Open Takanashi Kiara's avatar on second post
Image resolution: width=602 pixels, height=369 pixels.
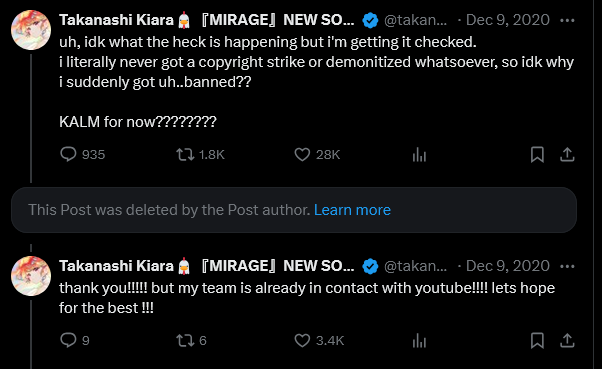[31, 276]
